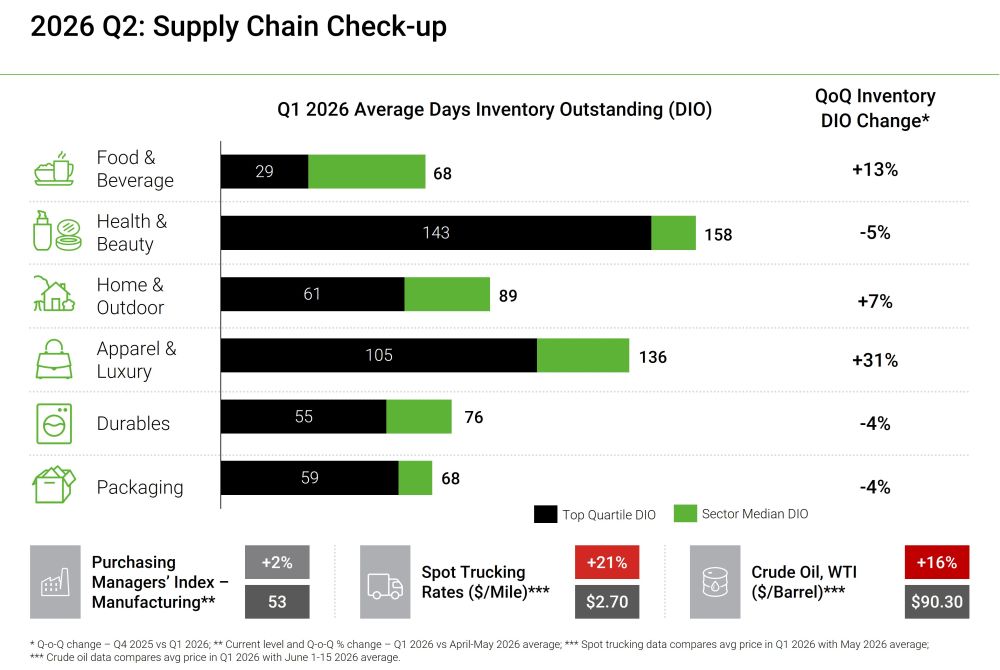
Task: Click the Apparel & Luxury handbag icon
Action: [x=54, y=359]
